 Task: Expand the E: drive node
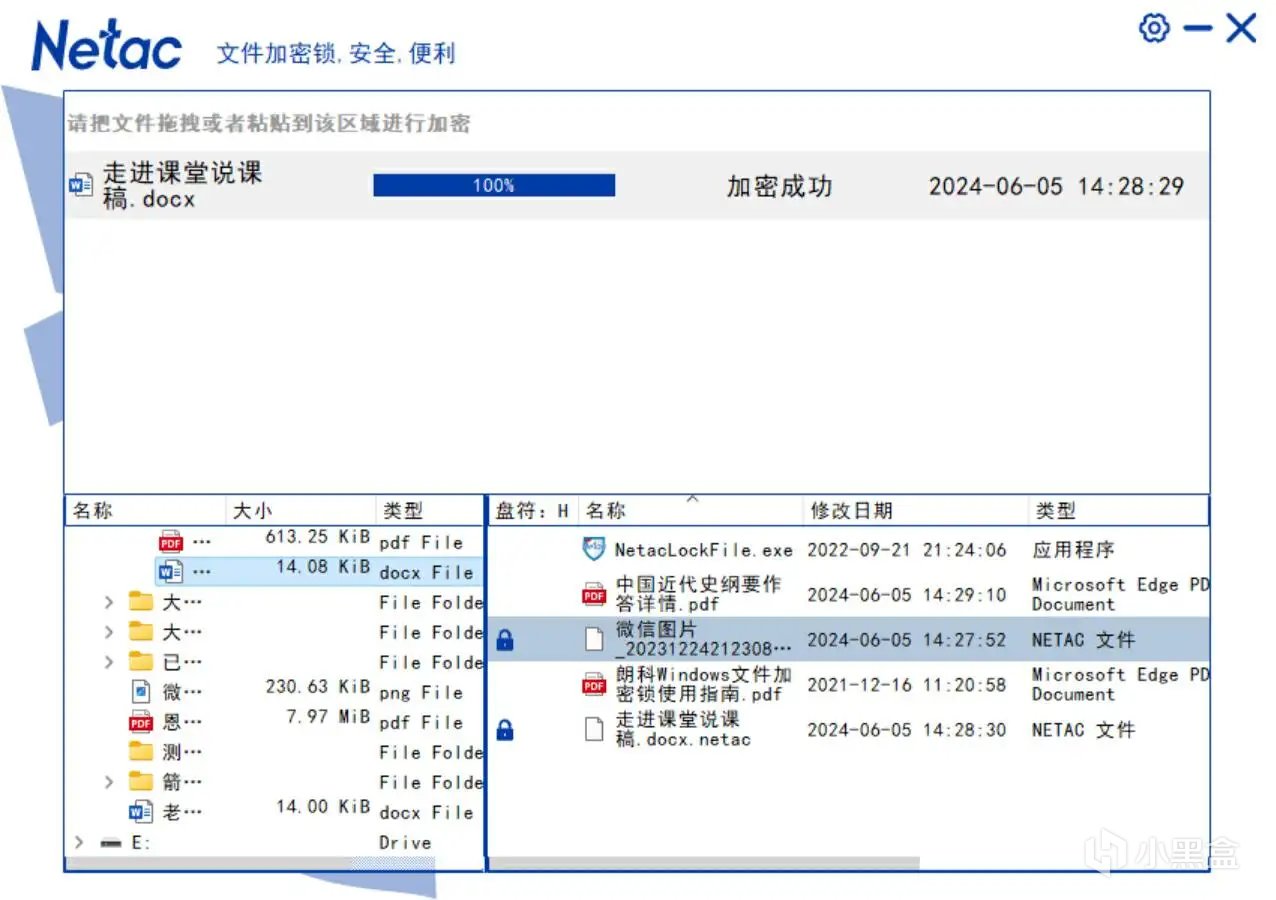click(x=79, y=842)
